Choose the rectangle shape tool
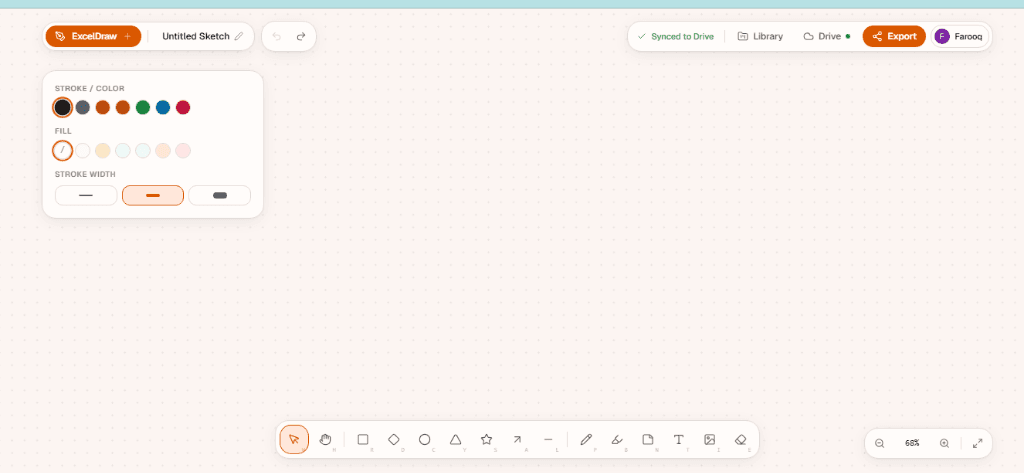 point(363,440)
